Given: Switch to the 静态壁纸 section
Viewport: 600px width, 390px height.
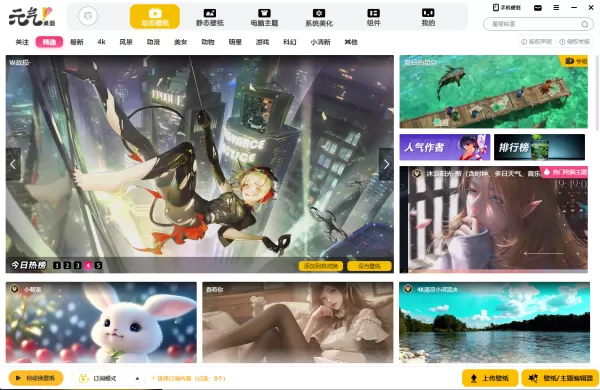Looking at the screenshot, I should coord(210,17).
